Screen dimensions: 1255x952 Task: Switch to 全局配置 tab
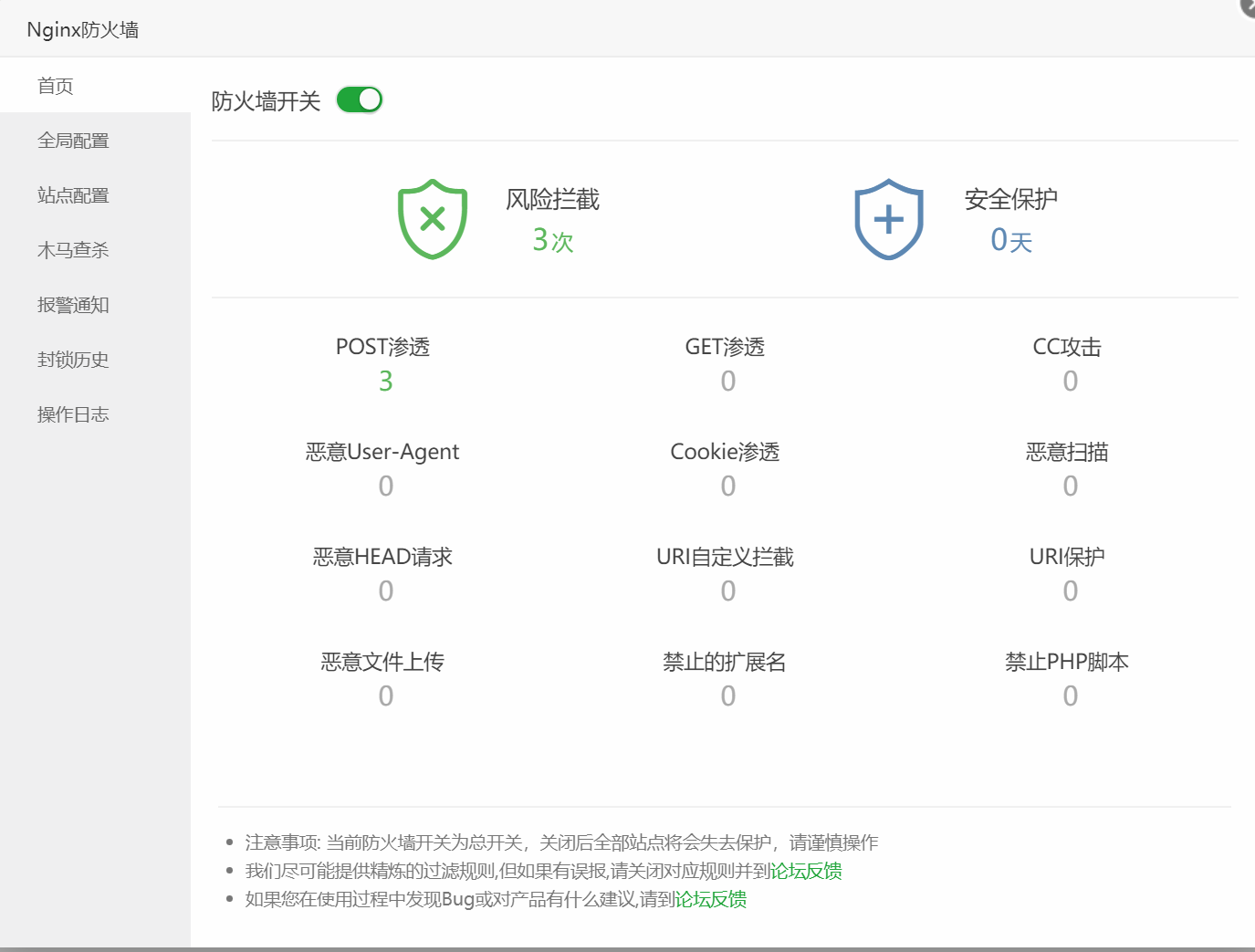(x=95, y=141)
